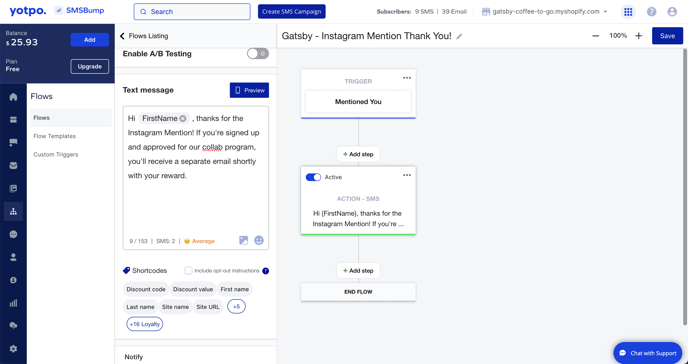Viewport: 688px width, 364px height.
Task: Zoom in the flow canvas with plus
Action: coord(638,36)
